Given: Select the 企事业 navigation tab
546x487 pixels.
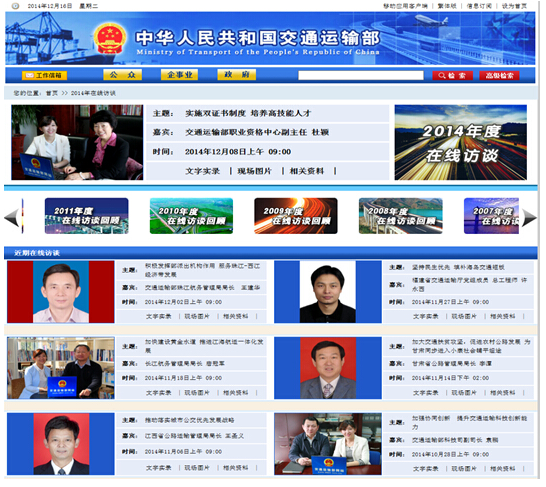Looking at the screenshot, I should pos(180,75).
